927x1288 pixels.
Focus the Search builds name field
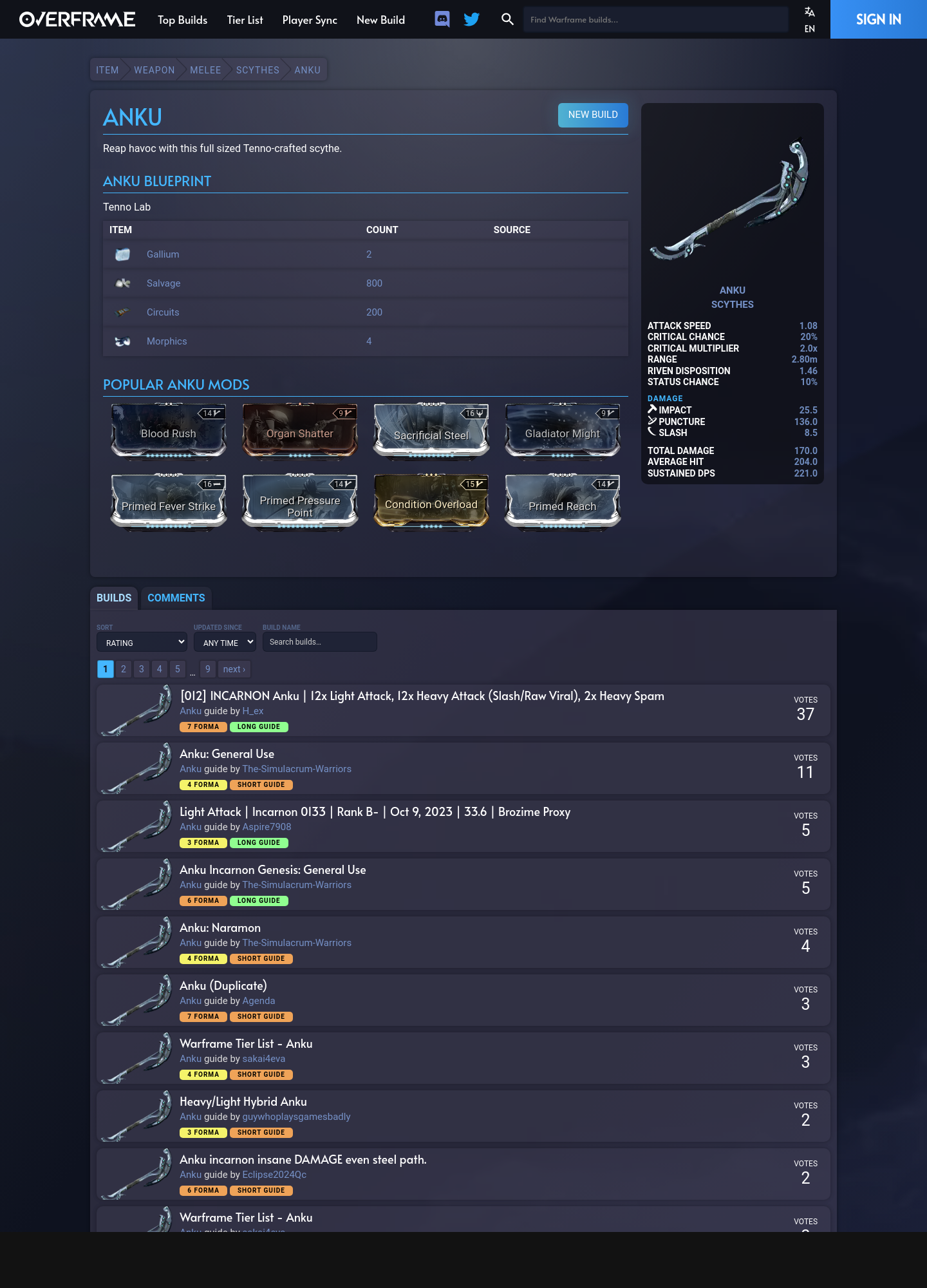[320, 642]
